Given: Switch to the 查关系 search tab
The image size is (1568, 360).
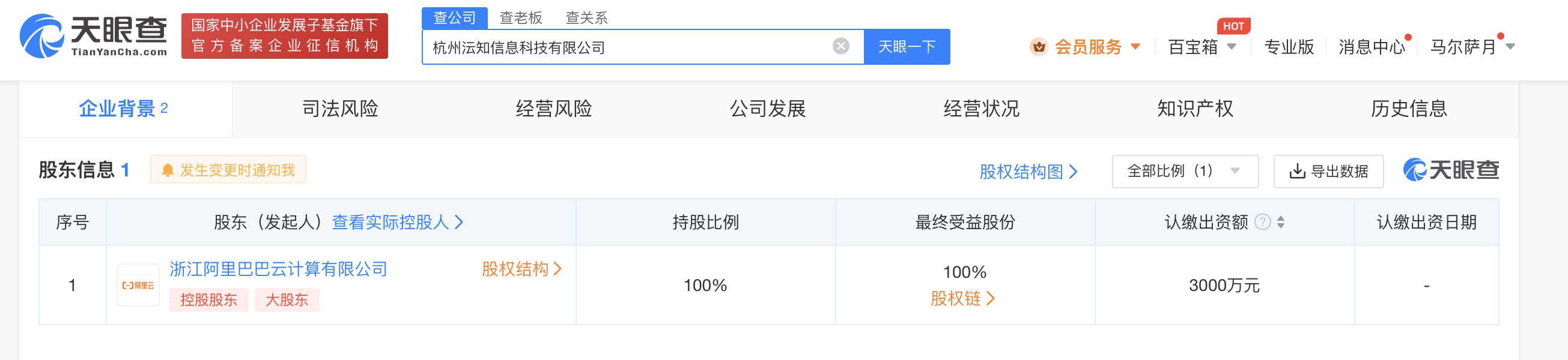Looking at the screenshot, I should click(x=586, y=18).
